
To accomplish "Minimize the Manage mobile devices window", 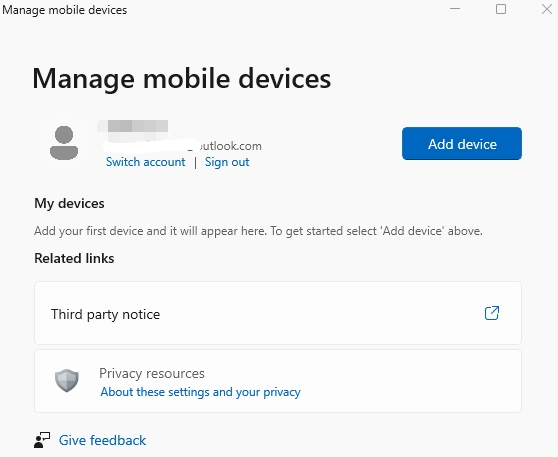I will coord(455,9).
